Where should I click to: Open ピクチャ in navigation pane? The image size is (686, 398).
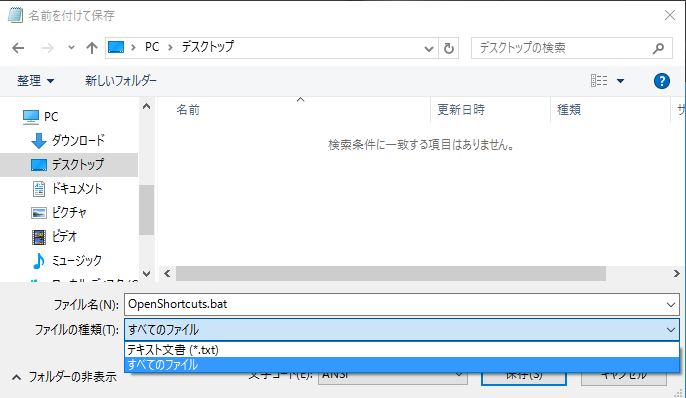(x=69, y=213)
